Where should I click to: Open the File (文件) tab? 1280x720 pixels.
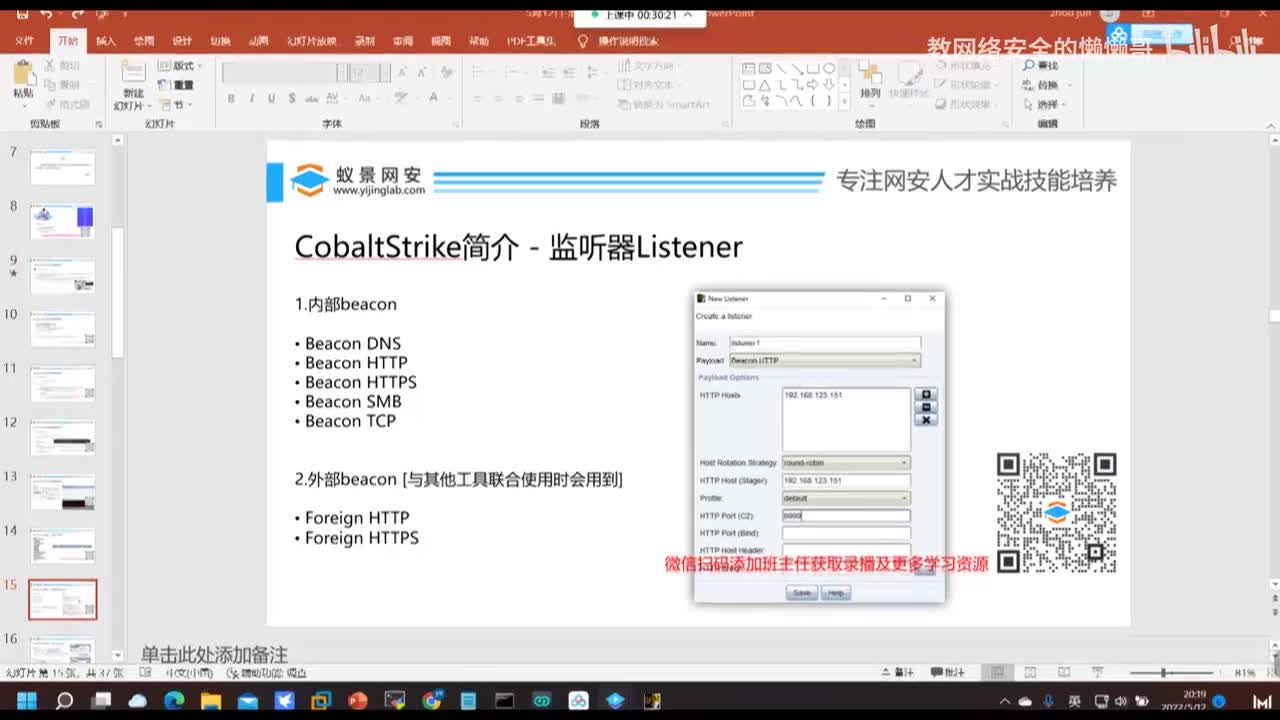point(25,41)
